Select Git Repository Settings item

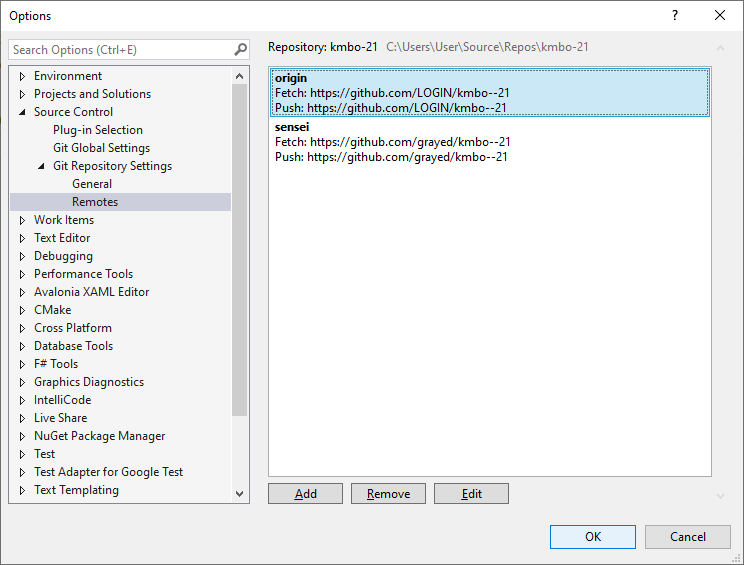click(112, 166)
